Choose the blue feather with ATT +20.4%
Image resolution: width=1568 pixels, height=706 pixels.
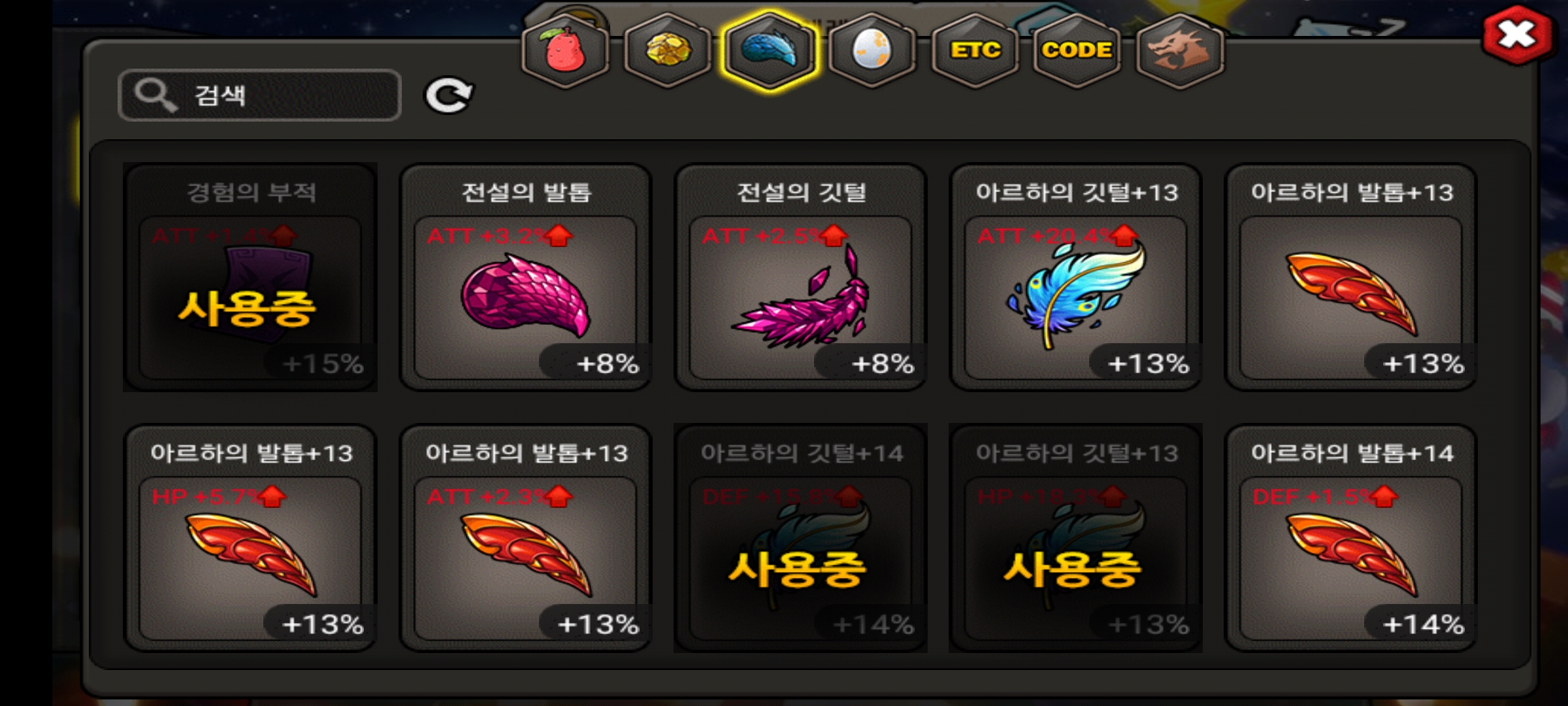[1076, 277]
